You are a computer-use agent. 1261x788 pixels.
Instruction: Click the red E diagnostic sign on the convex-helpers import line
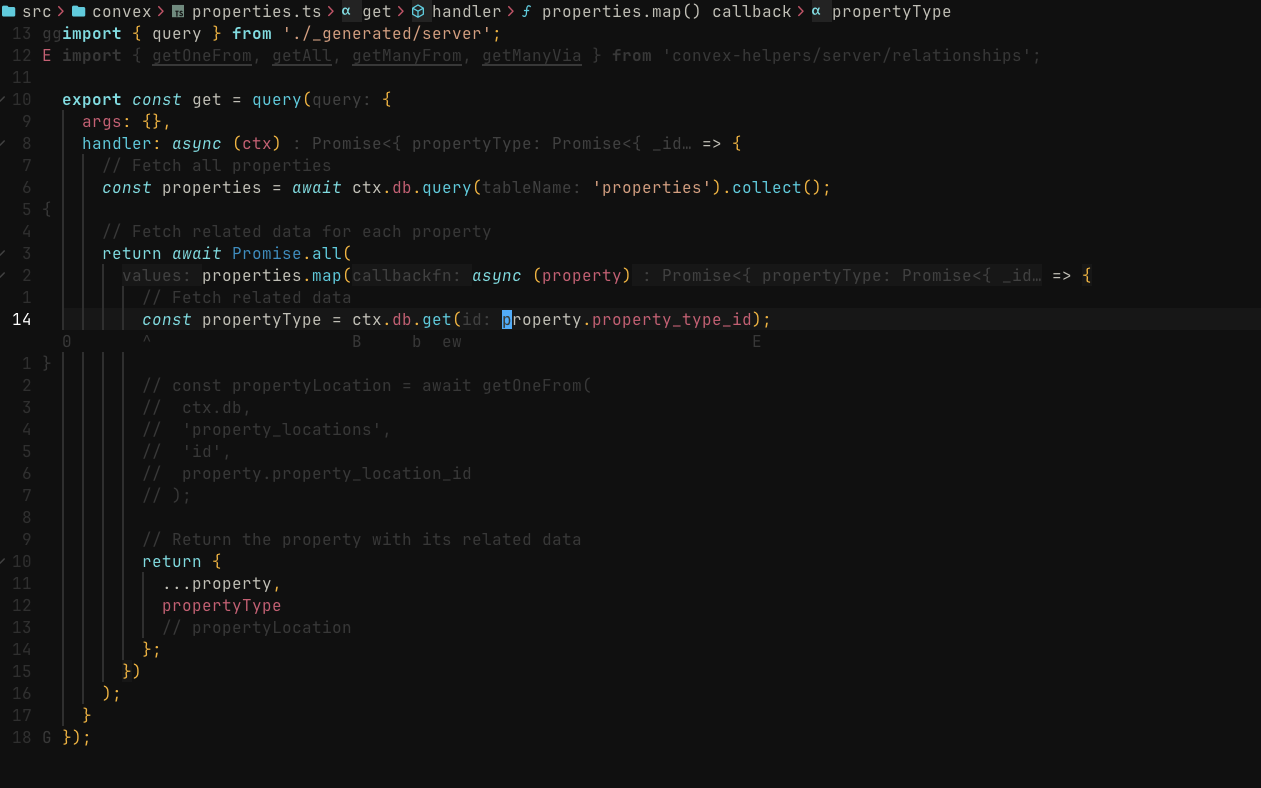coord(47,56)
